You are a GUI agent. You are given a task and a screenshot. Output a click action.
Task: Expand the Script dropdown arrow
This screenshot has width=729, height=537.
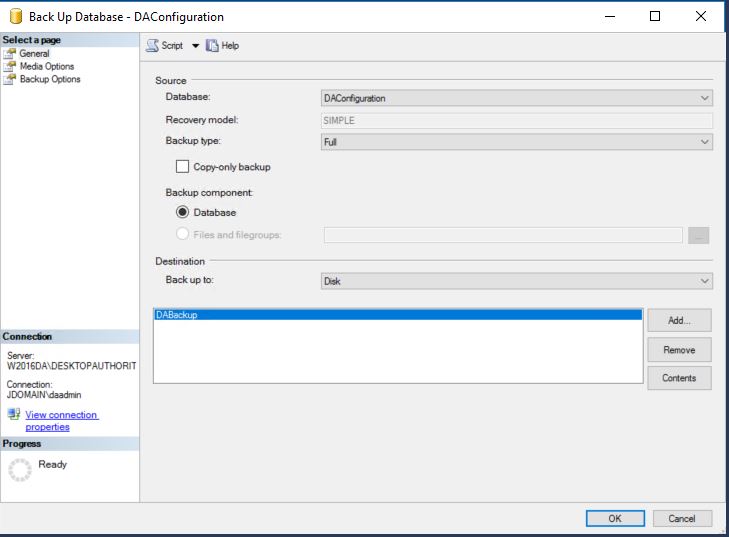pyautogui.click(x=195, y=46)
